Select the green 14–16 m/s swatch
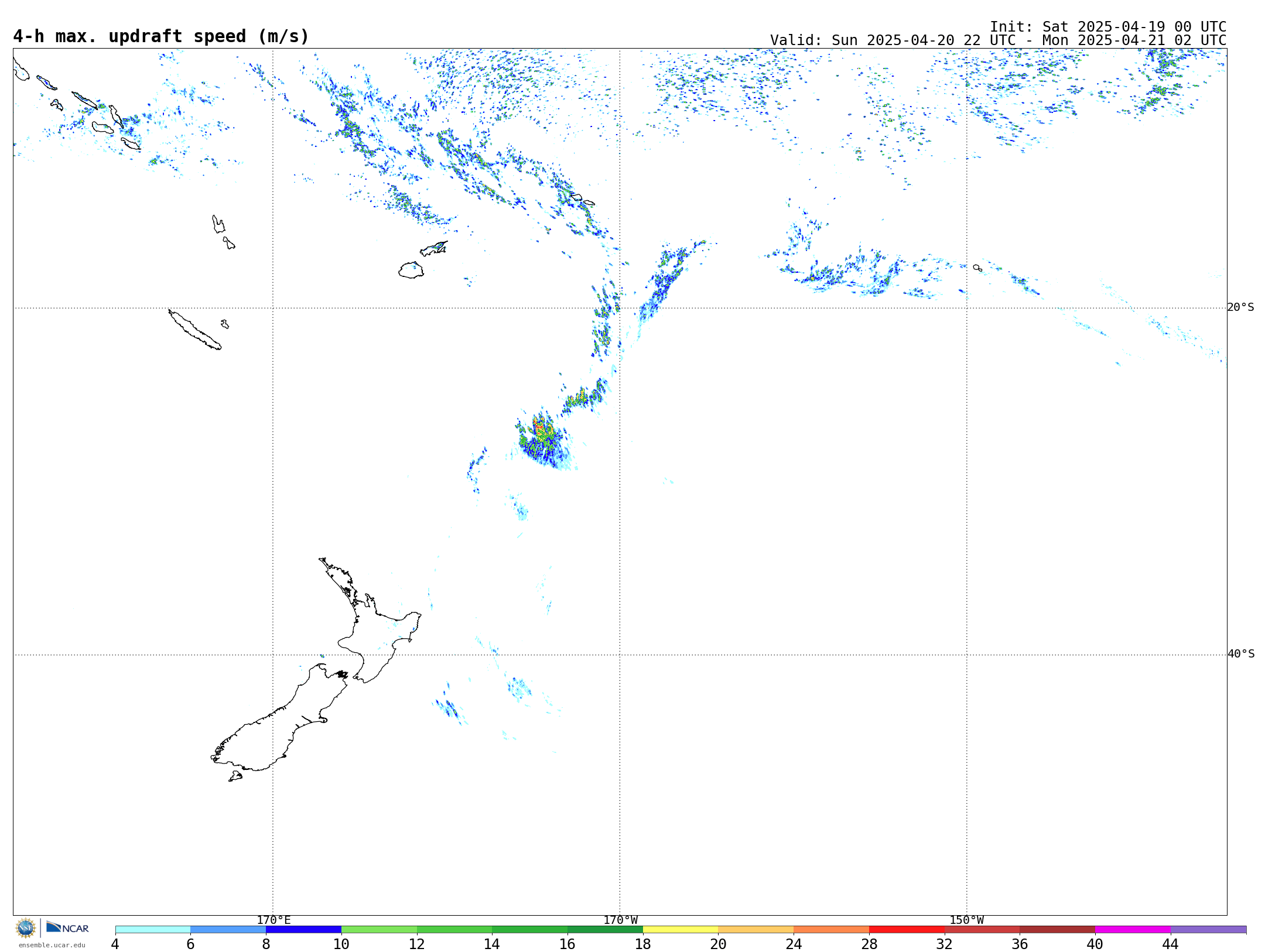1265x952 pixels. tap(530, 929)
